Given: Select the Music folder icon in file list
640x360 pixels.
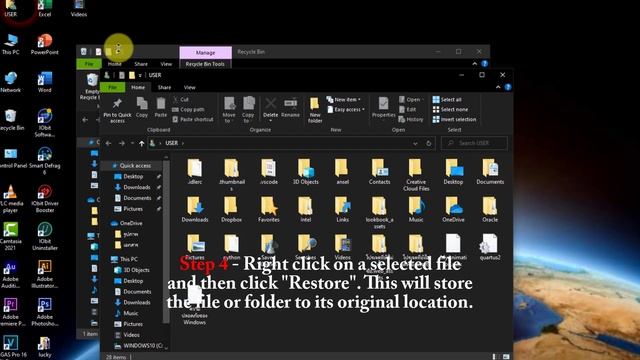Looking at the screenshot, I should pos(416,209).
